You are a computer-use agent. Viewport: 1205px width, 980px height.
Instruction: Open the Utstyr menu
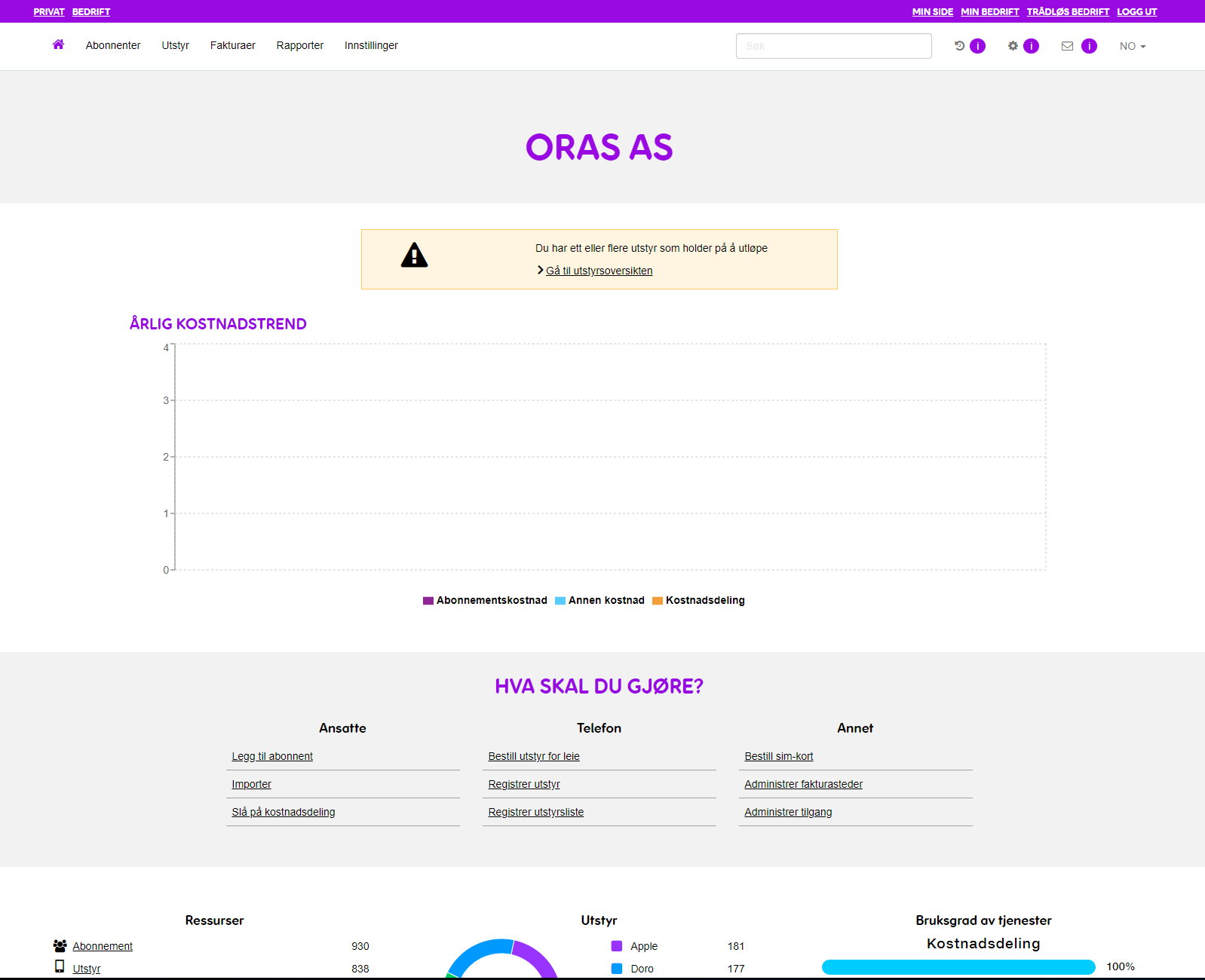175,45
